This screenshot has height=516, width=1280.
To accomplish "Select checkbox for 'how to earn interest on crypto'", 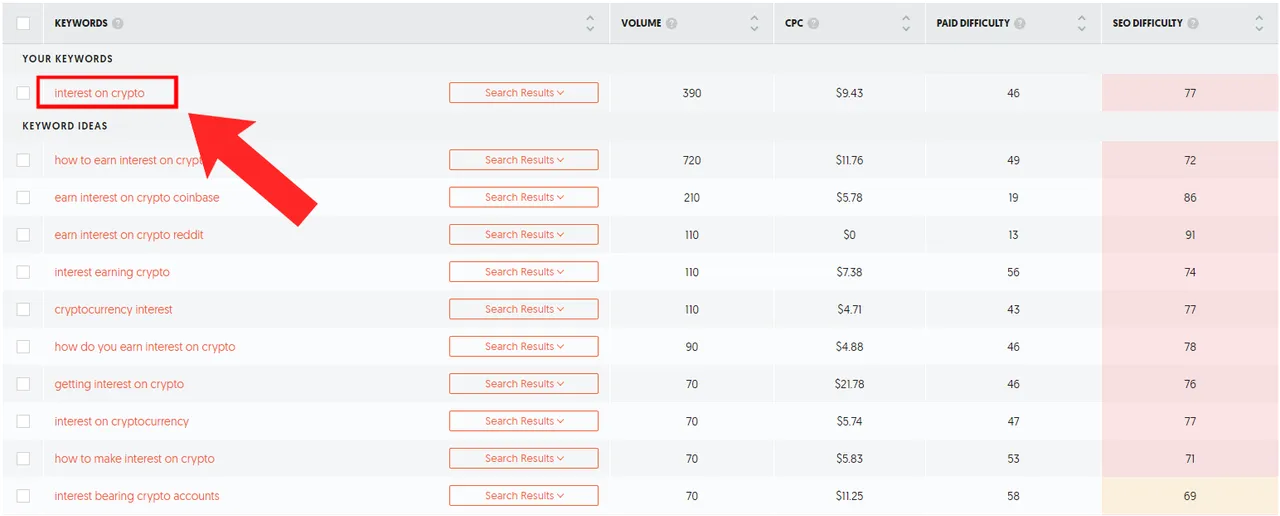I will pyautogui.click(x=23, y=160).
